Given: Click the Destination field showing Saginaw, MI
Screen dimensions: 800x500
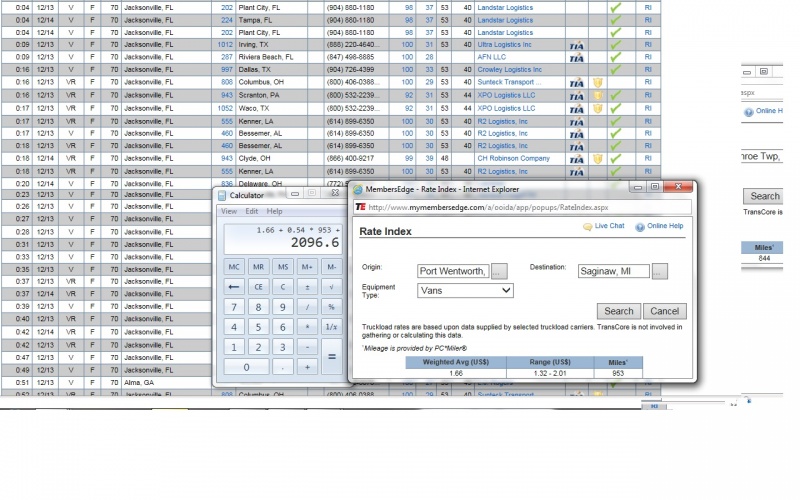Looking at the screenshot, I should pyautogui.click(x=614, y=271).
